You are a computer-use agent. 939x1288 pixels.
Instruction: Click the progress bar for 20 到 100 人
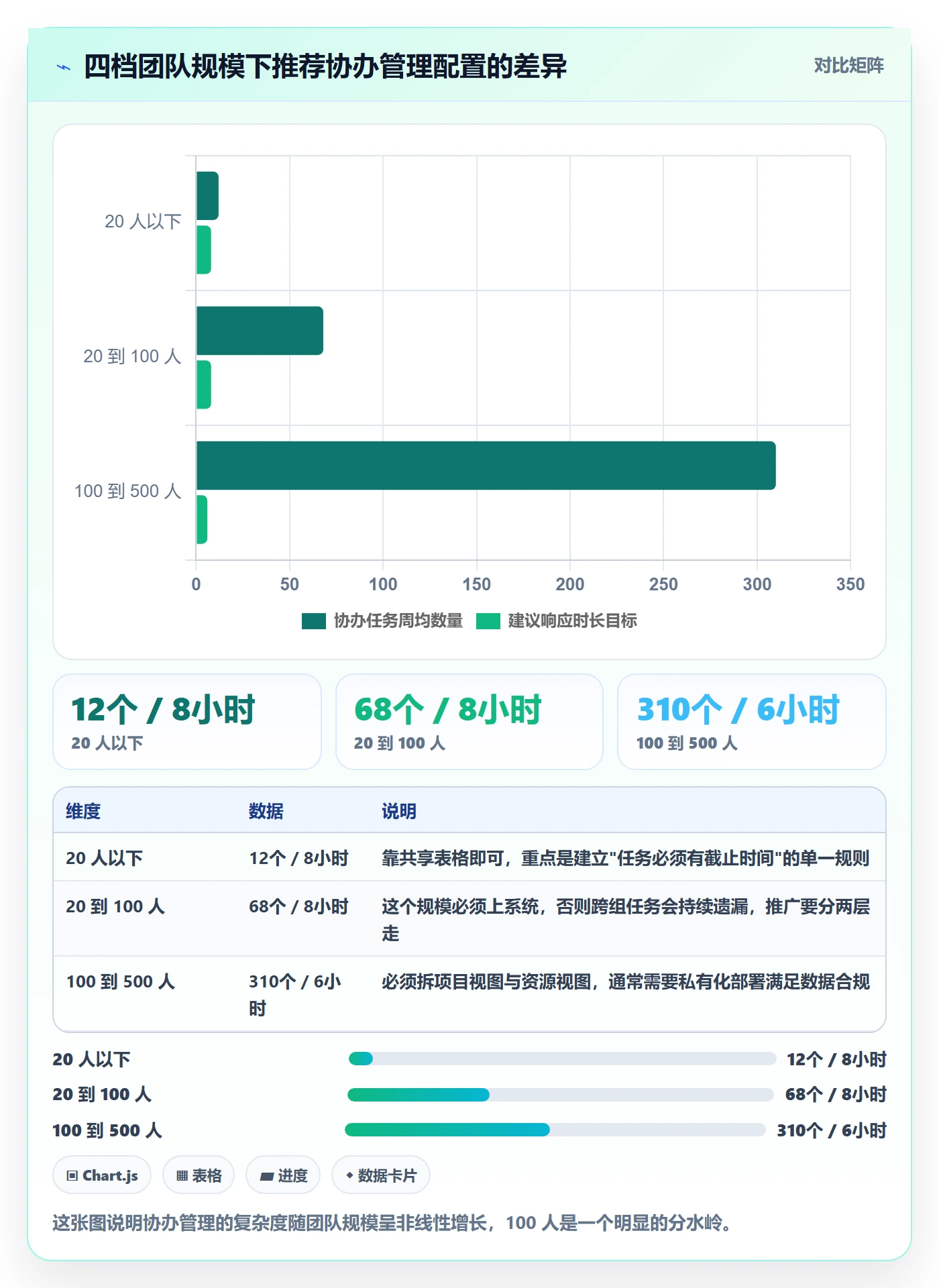pos(561,1095)
